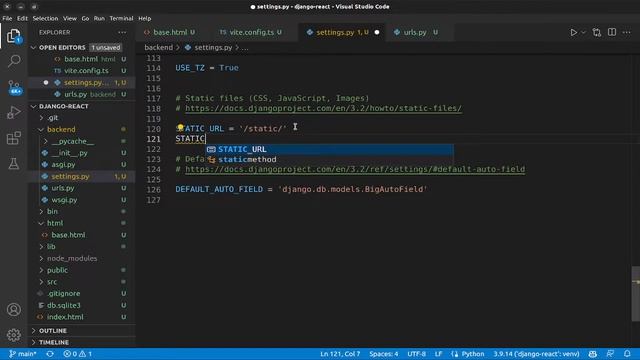640x360 pixels.
Task: Open the Run and Debug view icon
Action: click(x=14, y=112)
